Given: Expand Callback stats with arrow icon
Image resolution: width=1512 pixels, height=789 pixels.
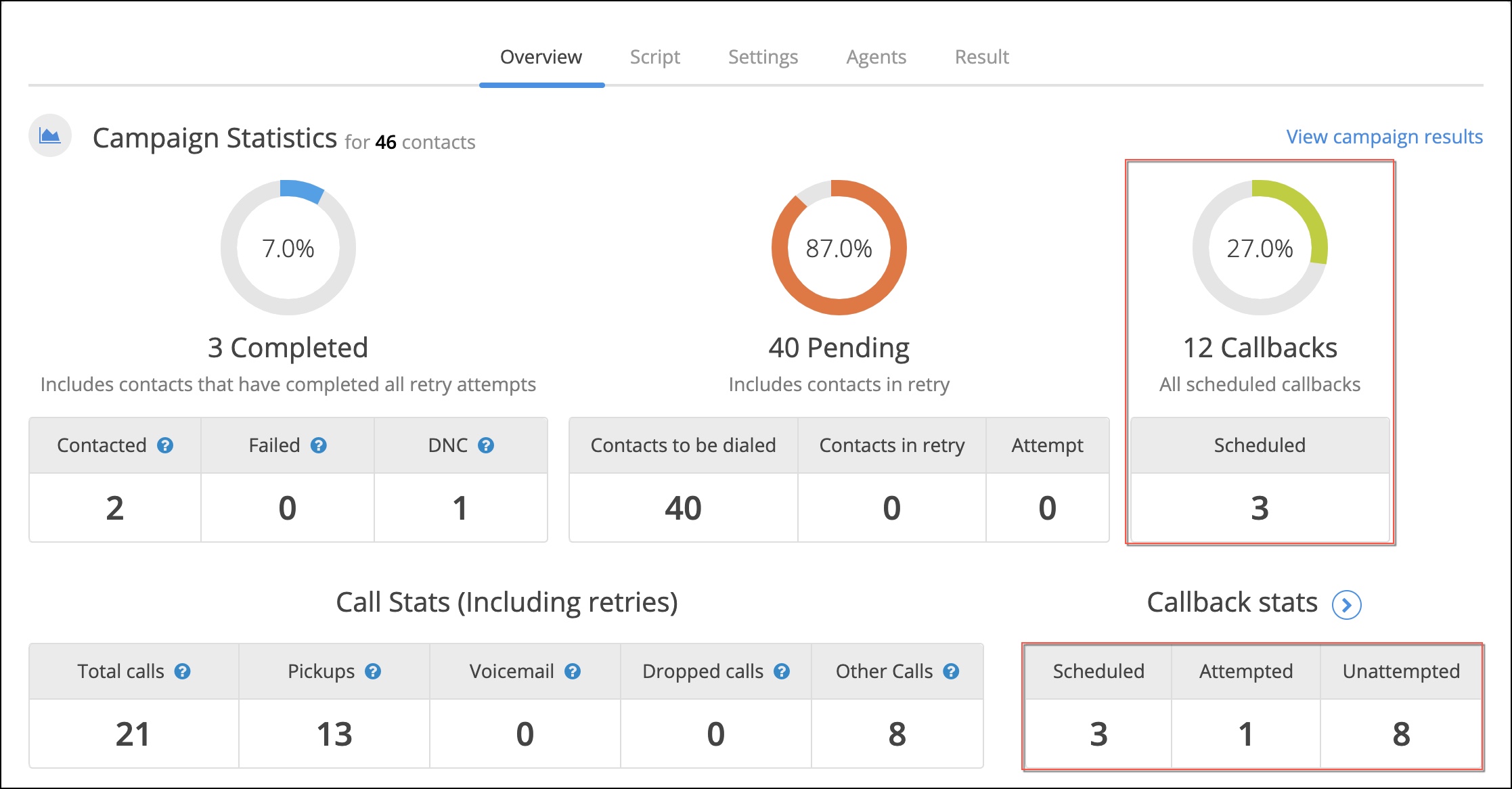Looking at the screenshot, I should tap(1346, 604).
